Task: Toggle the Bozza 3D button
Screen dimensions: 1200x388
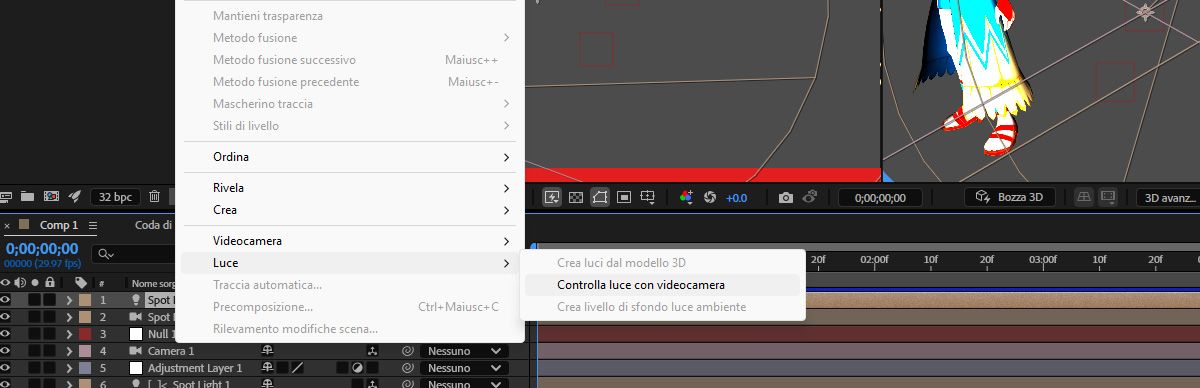Action: point(1010,197)
